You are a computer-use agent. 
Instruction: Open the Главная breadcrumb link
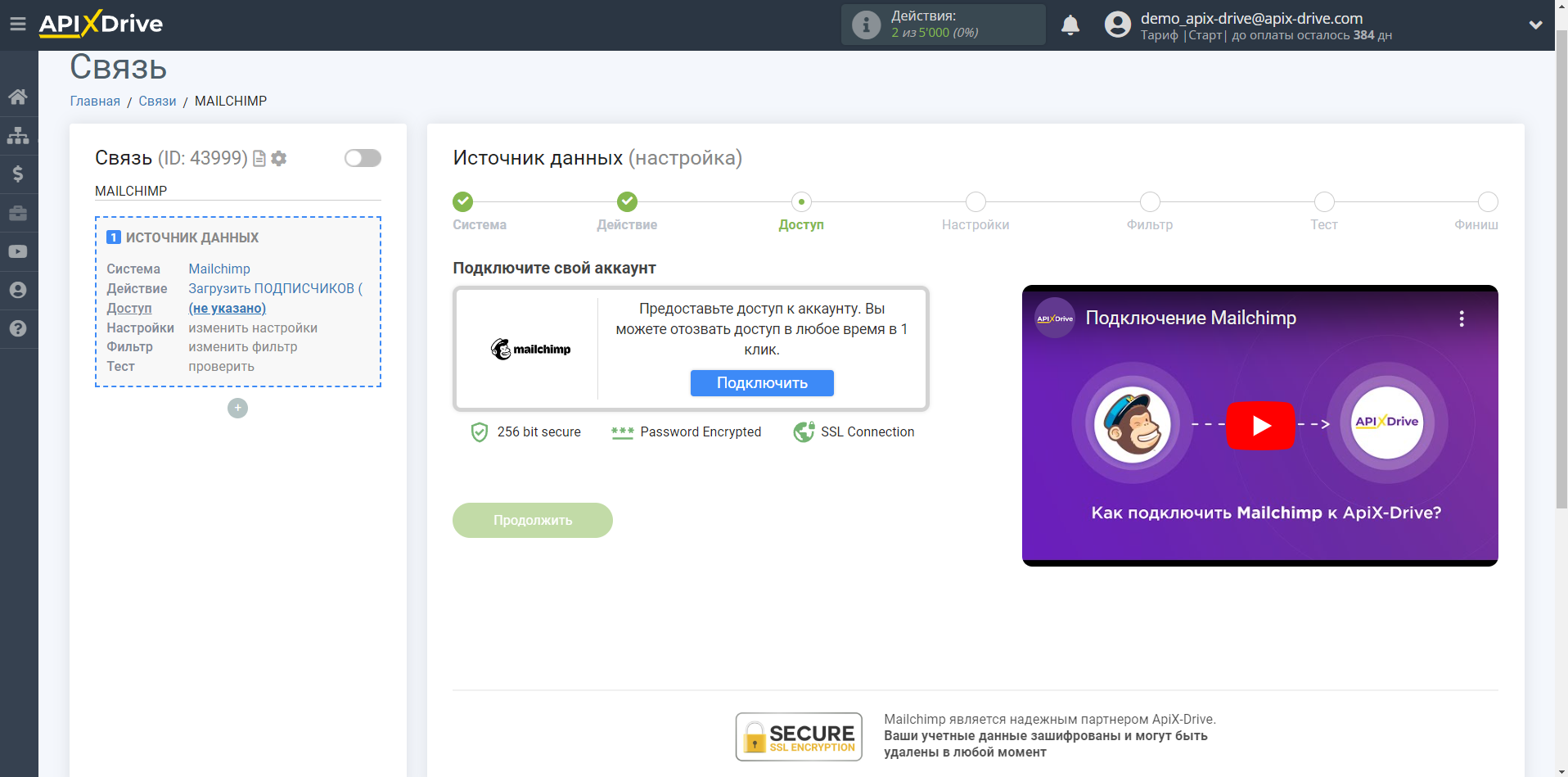pos(95,102)
